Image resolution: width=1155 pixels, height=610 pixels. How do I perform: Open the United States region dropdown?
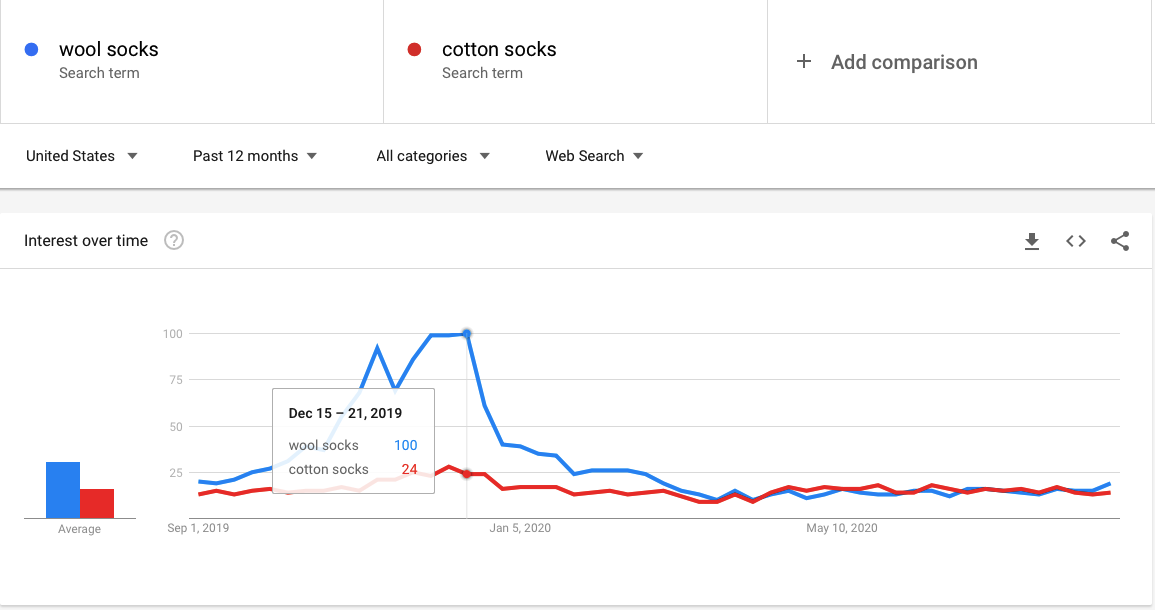(x=82, y=156)
